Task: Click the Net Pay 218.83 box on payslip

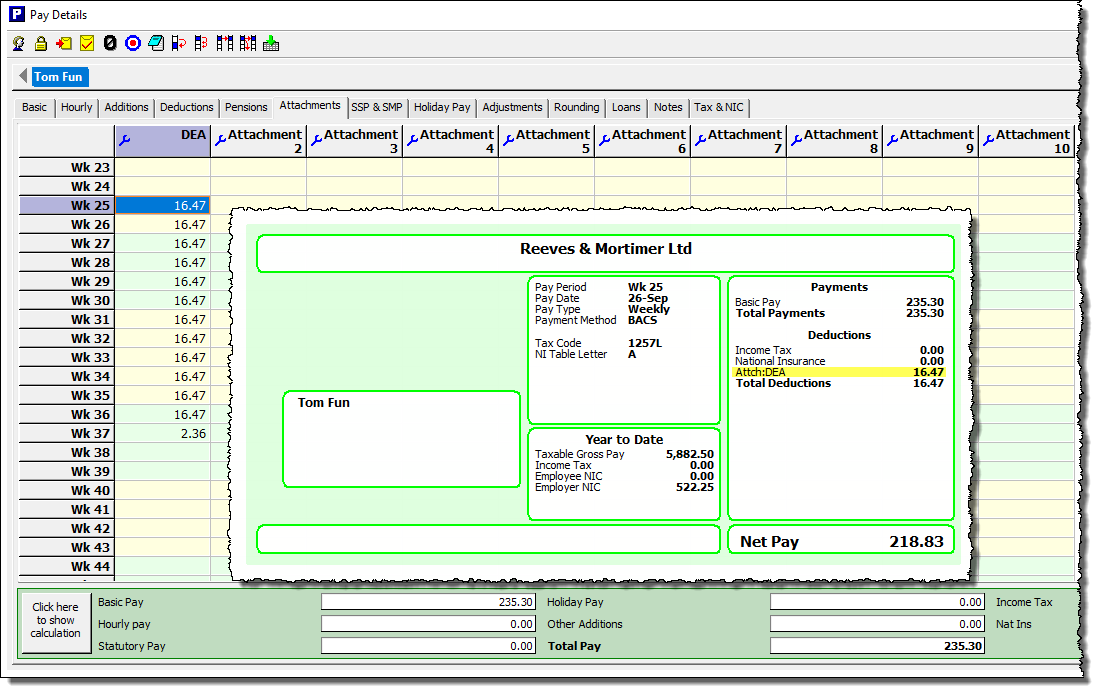Action: (841, 540)
